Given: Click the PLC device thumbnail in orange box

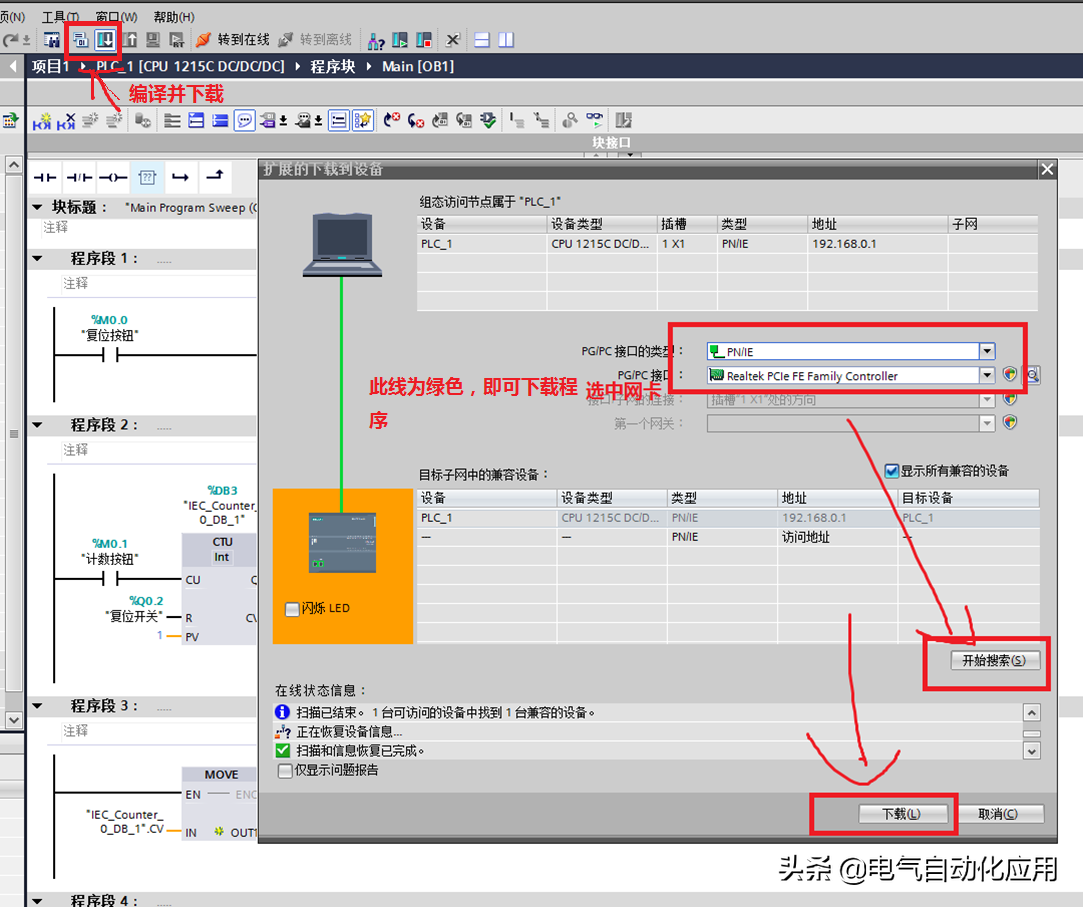Looking at the screenshot, I should 343,543.
